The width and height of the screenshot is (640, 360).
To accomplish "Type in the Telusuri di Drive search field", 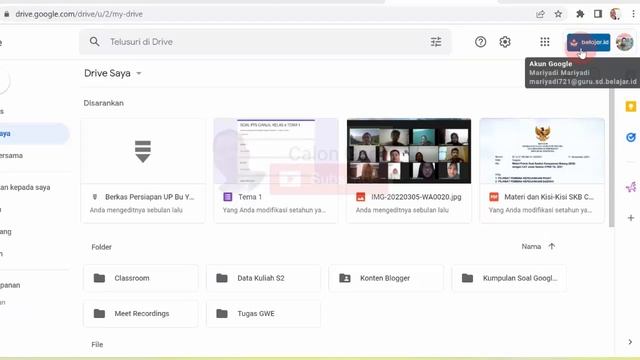I will (265, 42).
